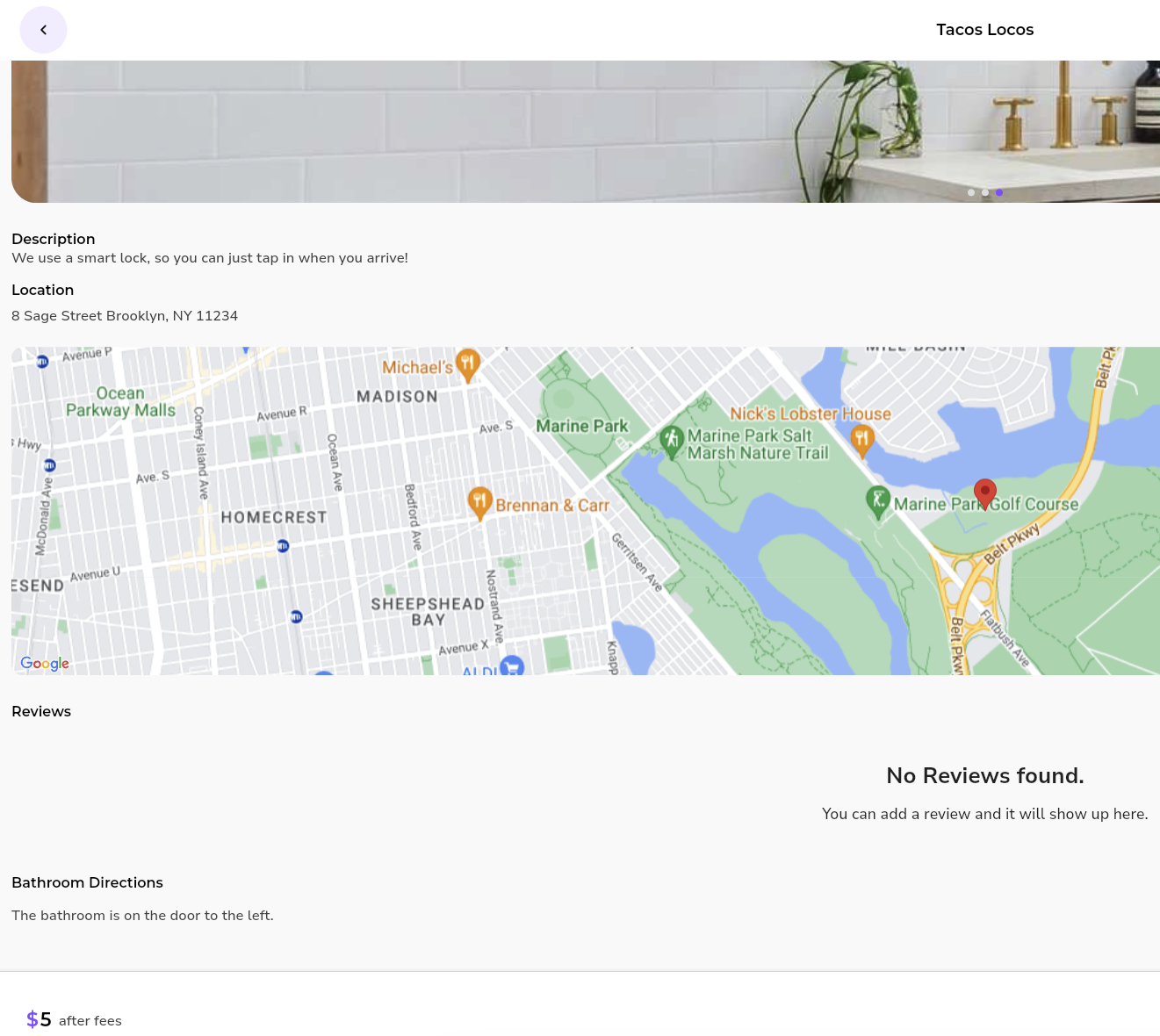Click the back arrow button
The width and height of the screenshot is (1160, 1036).
[x=43, y=30]
